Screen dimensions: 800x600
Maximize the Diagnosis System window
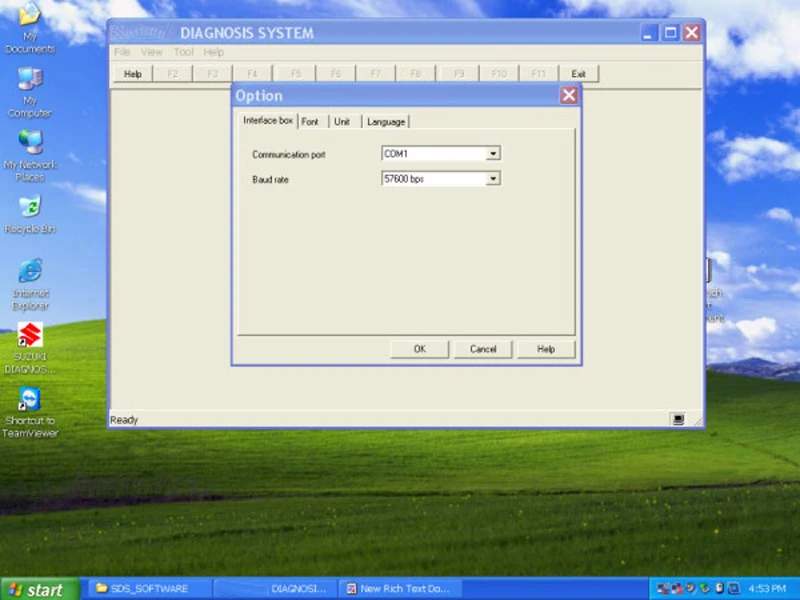coord(670,33)
